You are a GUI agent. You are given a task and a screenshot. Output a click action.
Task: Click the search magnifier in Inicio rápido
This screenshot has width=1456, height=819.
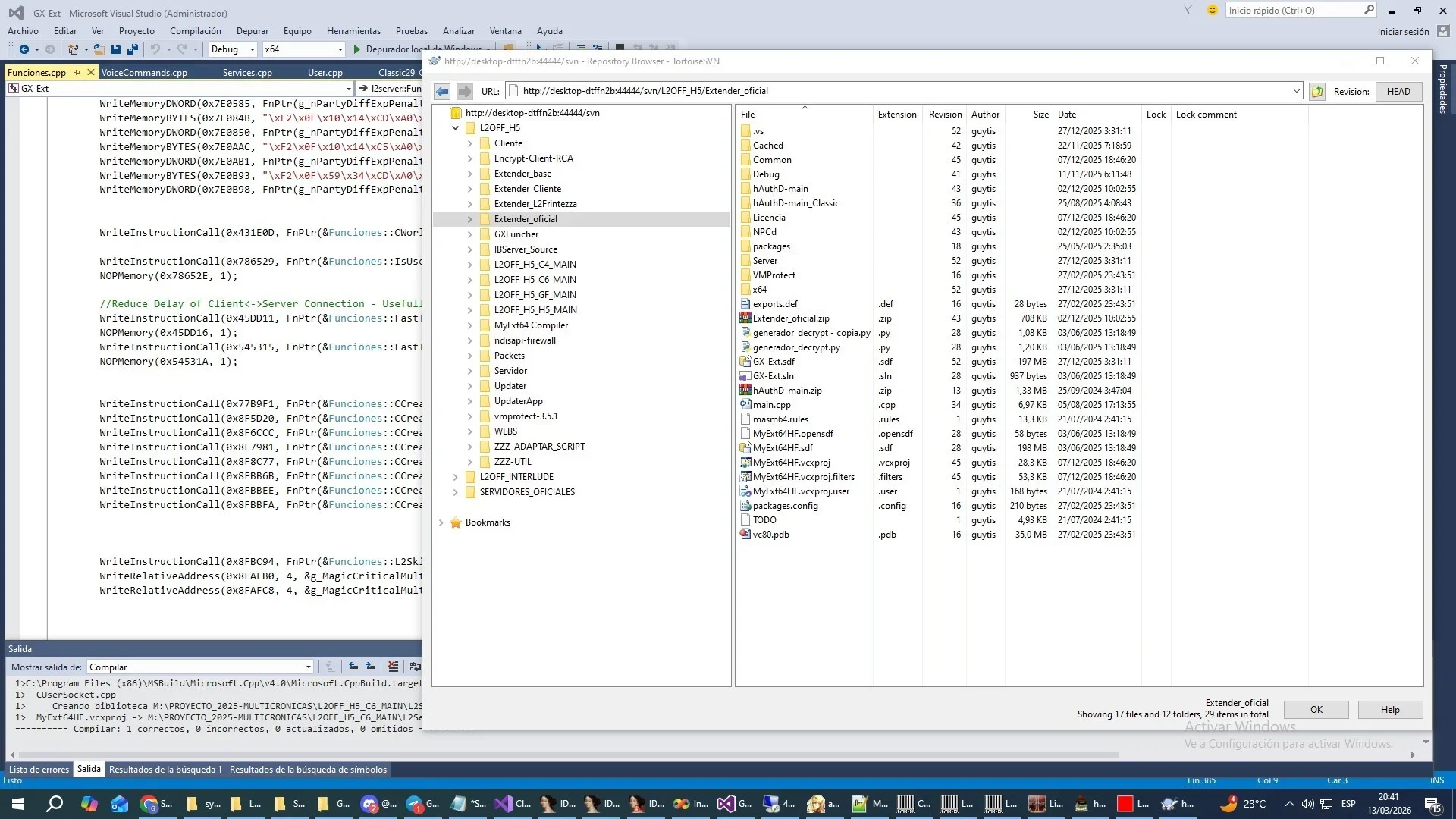coord(1369,10)
